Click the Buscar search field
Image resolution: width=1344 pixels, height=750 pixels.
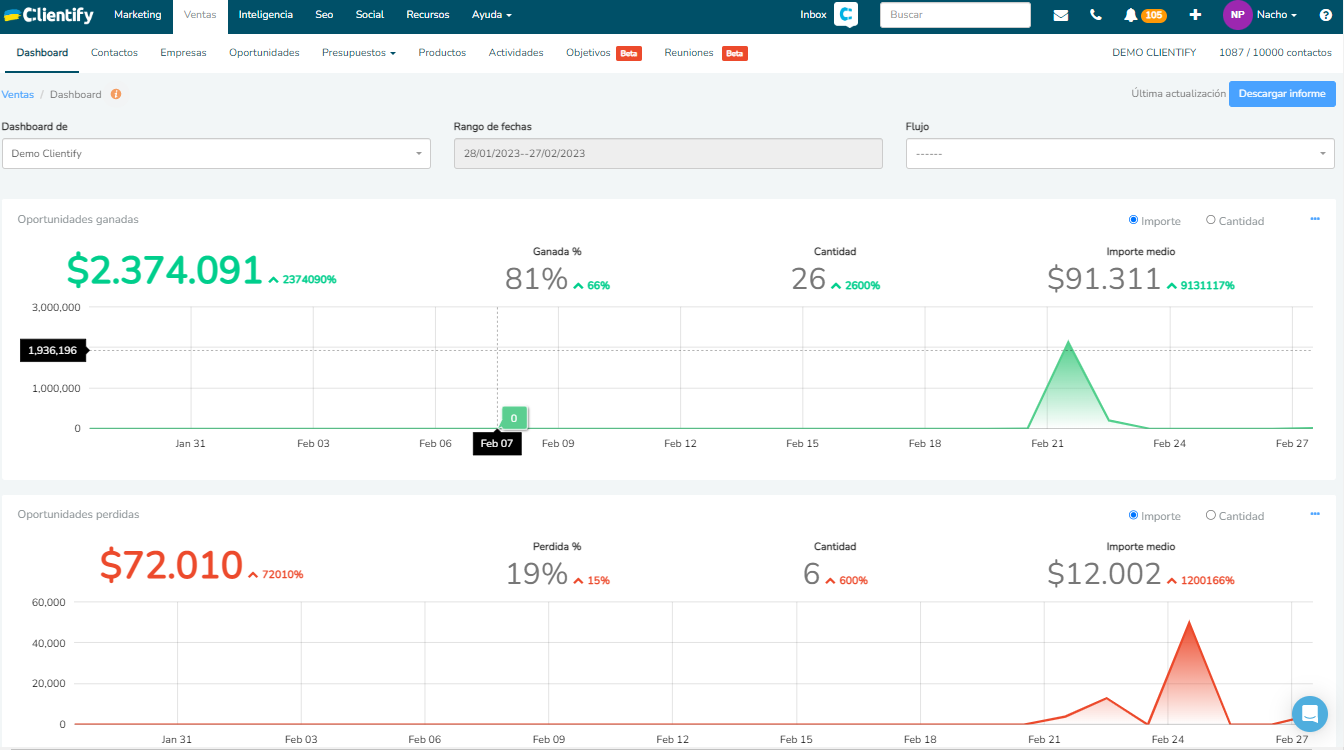tap(955, 15)
